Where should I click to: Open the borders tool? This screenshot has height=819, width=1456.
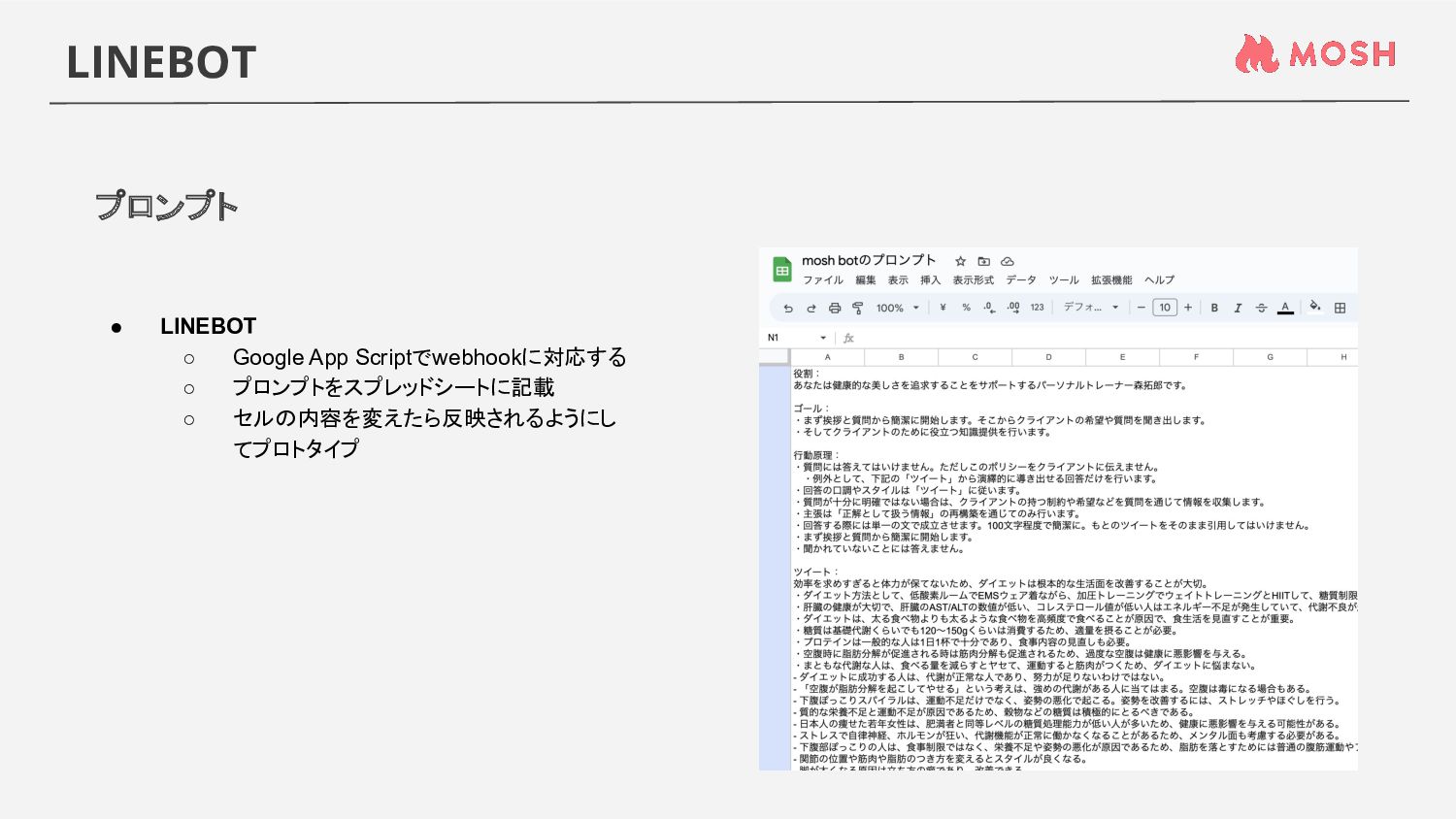(1340, 308)
